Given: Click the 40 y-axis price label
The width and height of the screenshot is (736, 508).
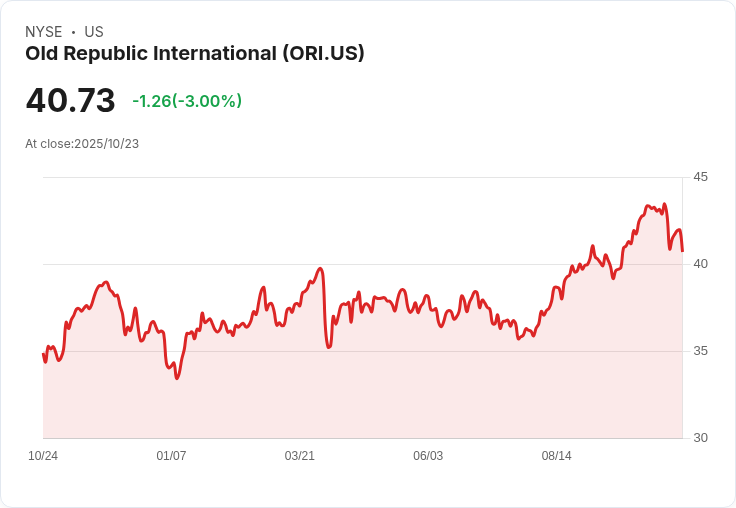Looking at the screenshot, I should (700, 264).
